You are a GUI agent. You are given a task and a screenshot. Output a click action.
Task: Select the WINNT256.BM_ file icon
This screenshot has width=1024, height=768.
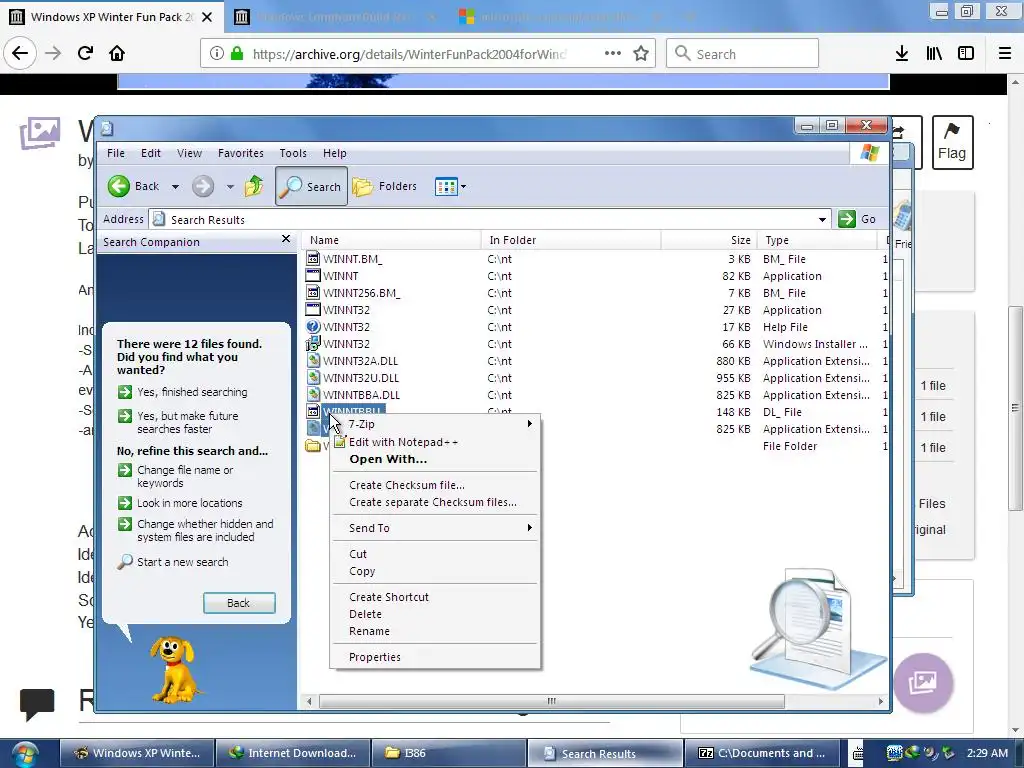(313, 293)
